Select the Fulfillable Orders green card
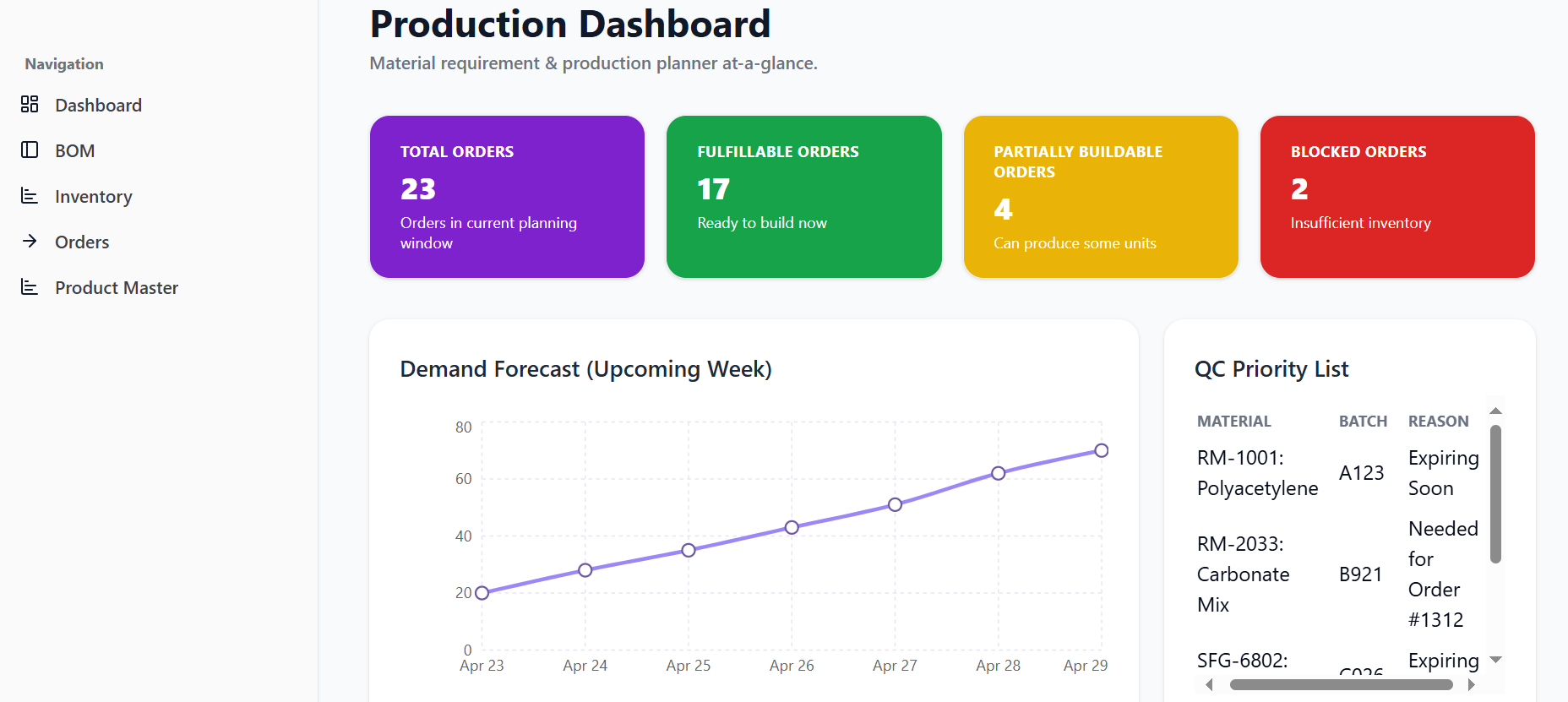1568x702 pixels. pyautogui.click(x=803, y=197)
